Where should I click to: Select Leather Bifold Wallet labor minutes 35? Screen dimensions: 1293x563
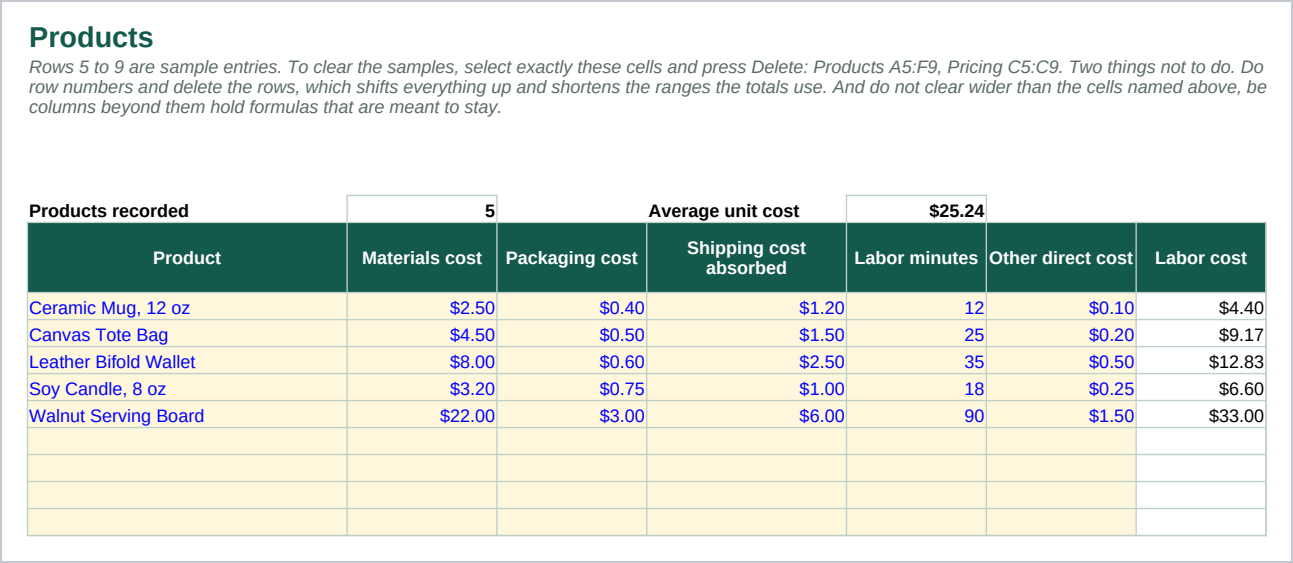click(x=916, y=361)
